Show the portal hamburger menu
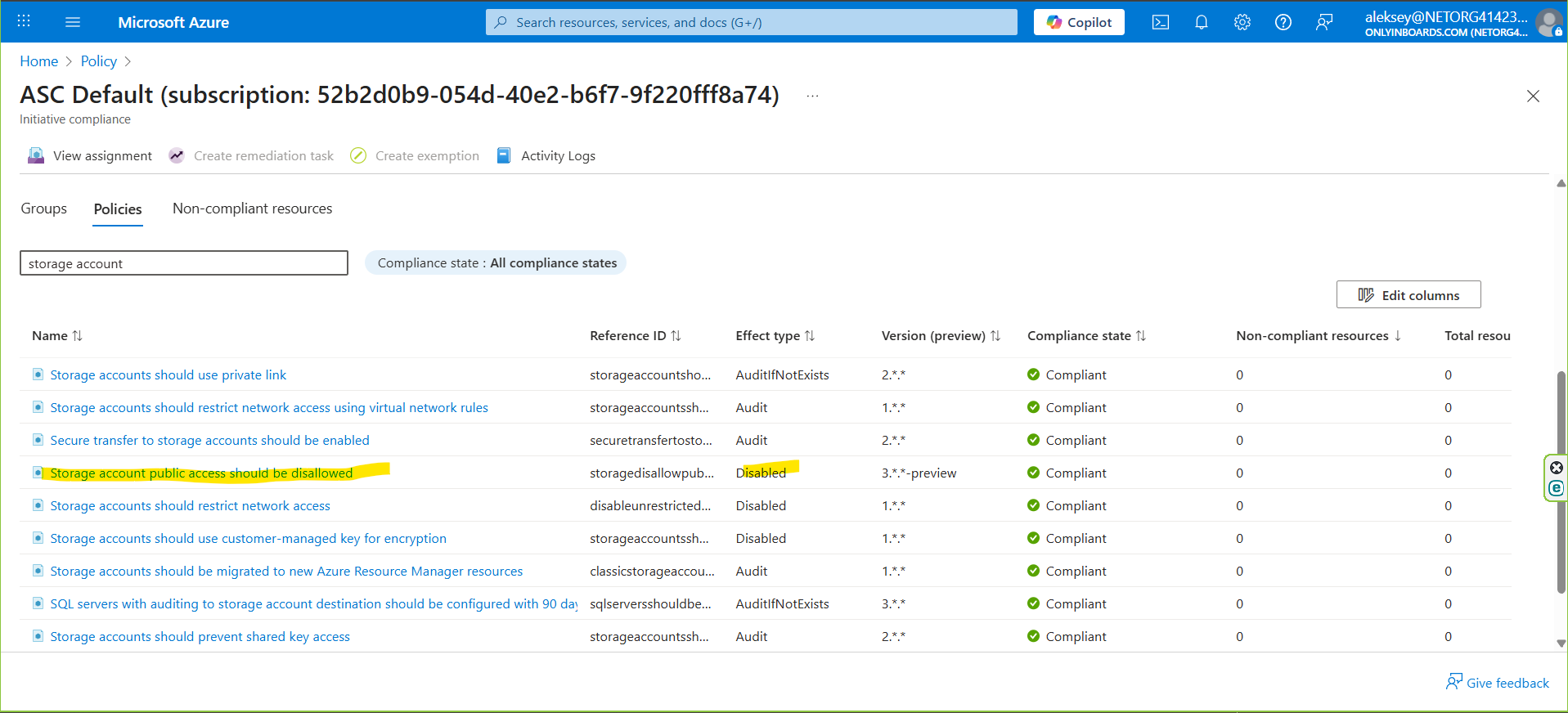Image resolution: width=1568 pixels, height=713 pixels. click(73, 22)
